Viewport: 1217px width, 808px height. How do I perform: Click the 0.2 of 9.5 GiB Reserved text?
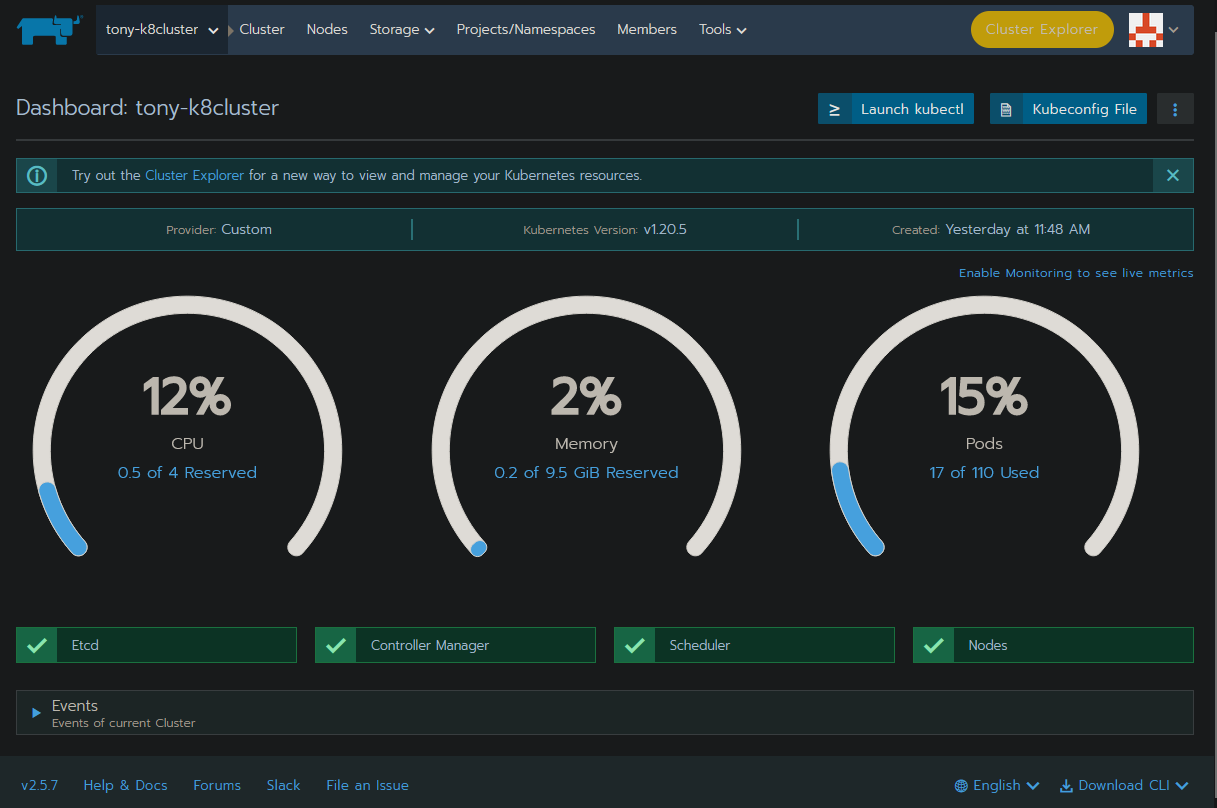pyautogui.click(x=586, y=472)
